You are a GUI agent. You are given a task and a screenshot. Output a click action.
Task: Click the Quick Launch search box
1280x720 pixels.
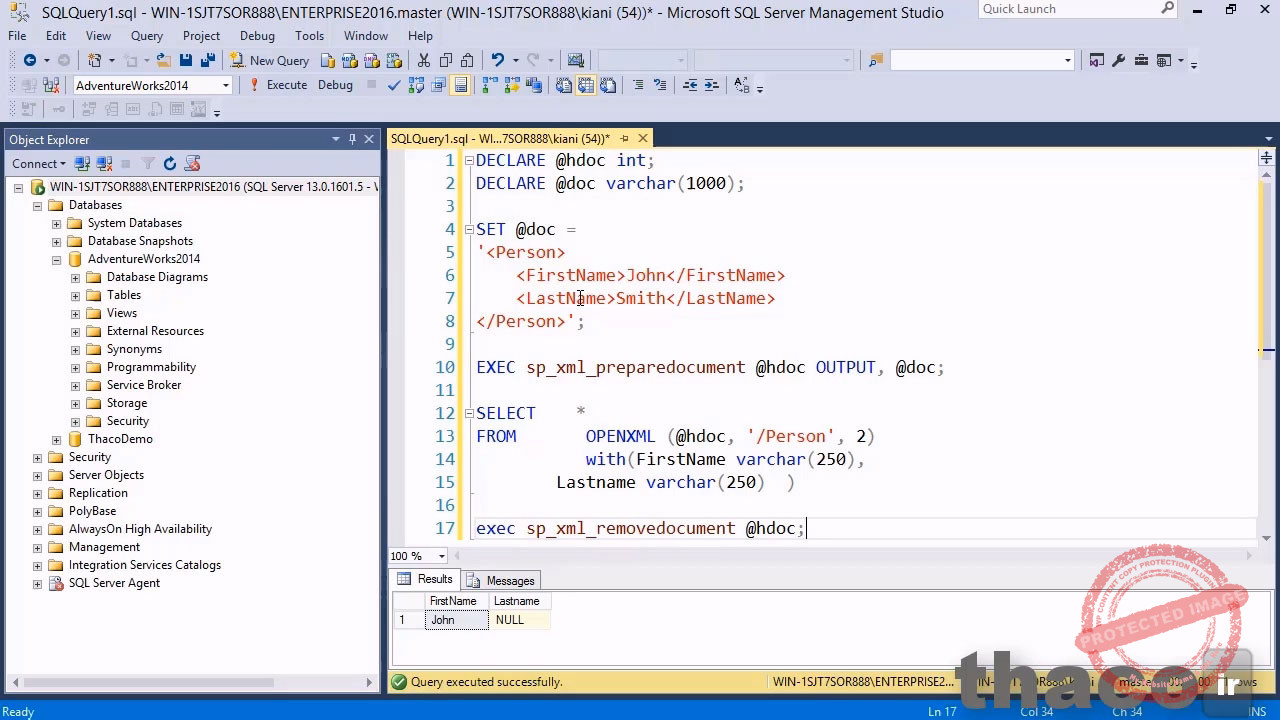click(x=1068, y=9)
